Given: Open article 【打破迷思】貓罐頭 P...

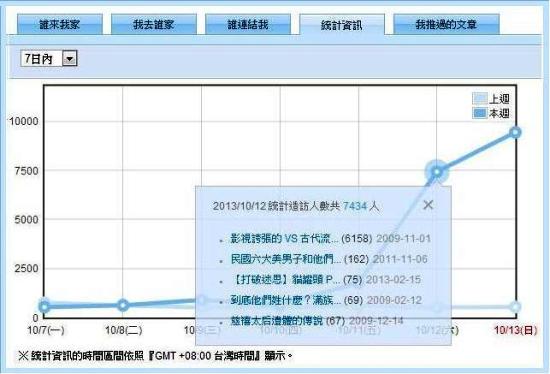Looking at the screenshot, I should pos(286,280).
